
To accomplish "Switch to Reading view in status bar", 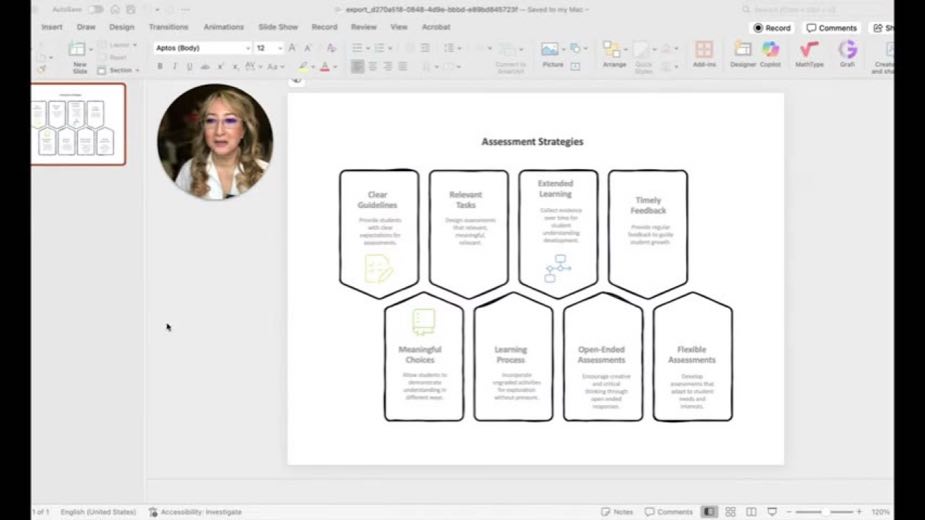I will [x=751, y=512].
